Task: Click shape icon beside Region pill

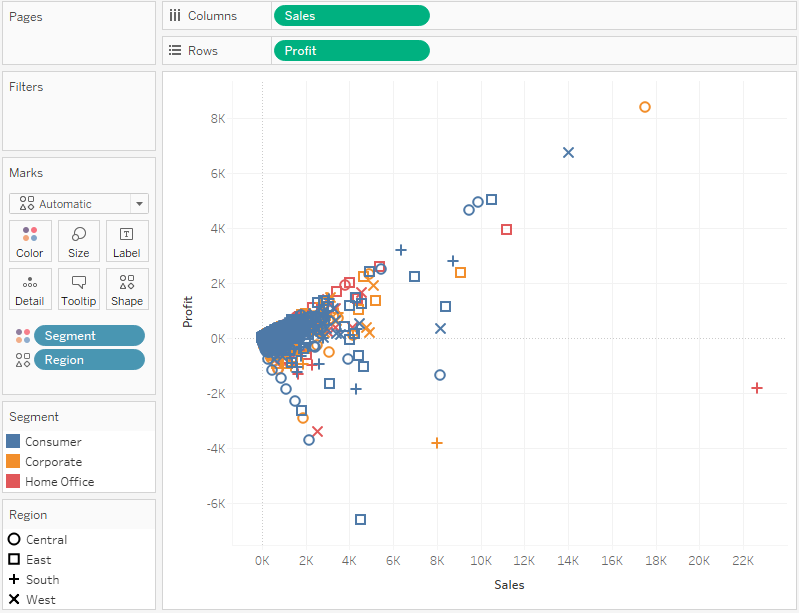Action: click(x=22, y=360)
